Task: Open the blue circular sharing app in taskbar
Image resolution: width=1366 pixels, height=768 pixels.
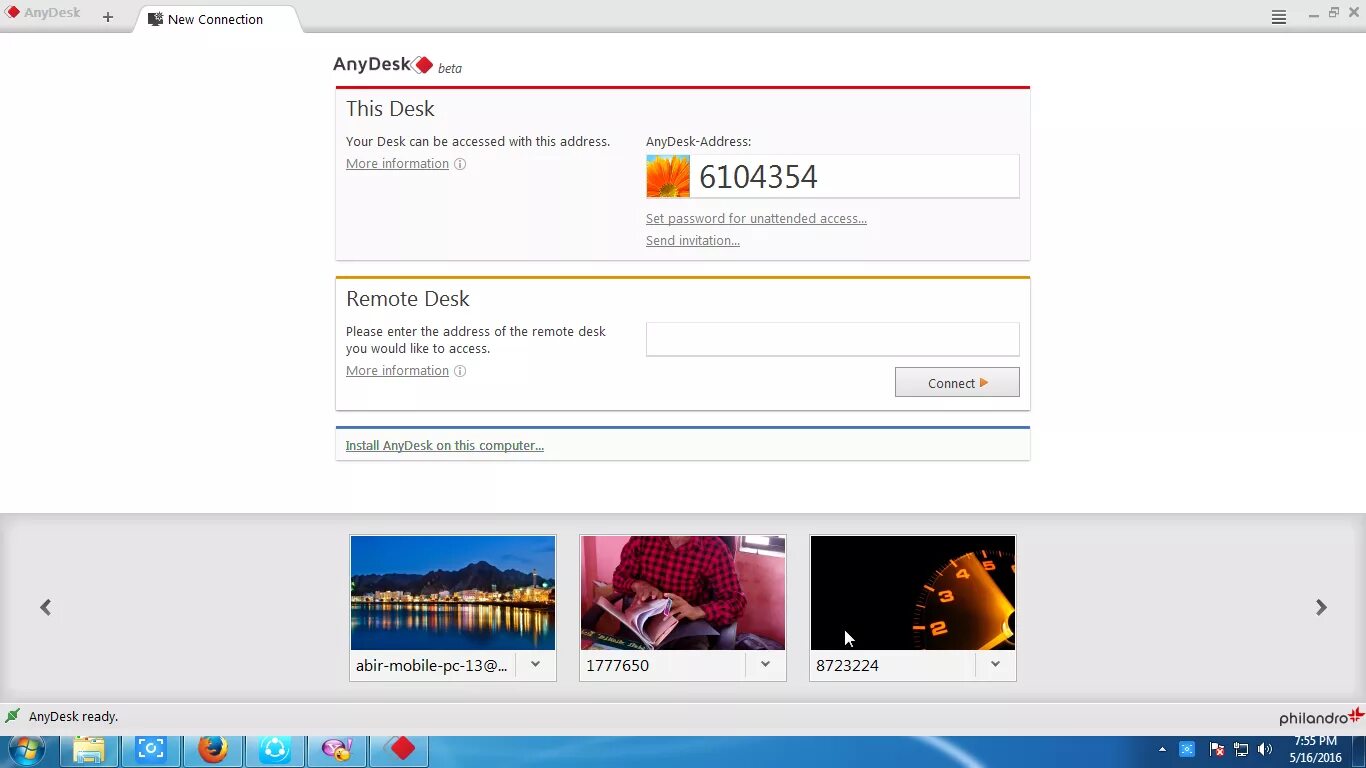Action: pos(275,750)
